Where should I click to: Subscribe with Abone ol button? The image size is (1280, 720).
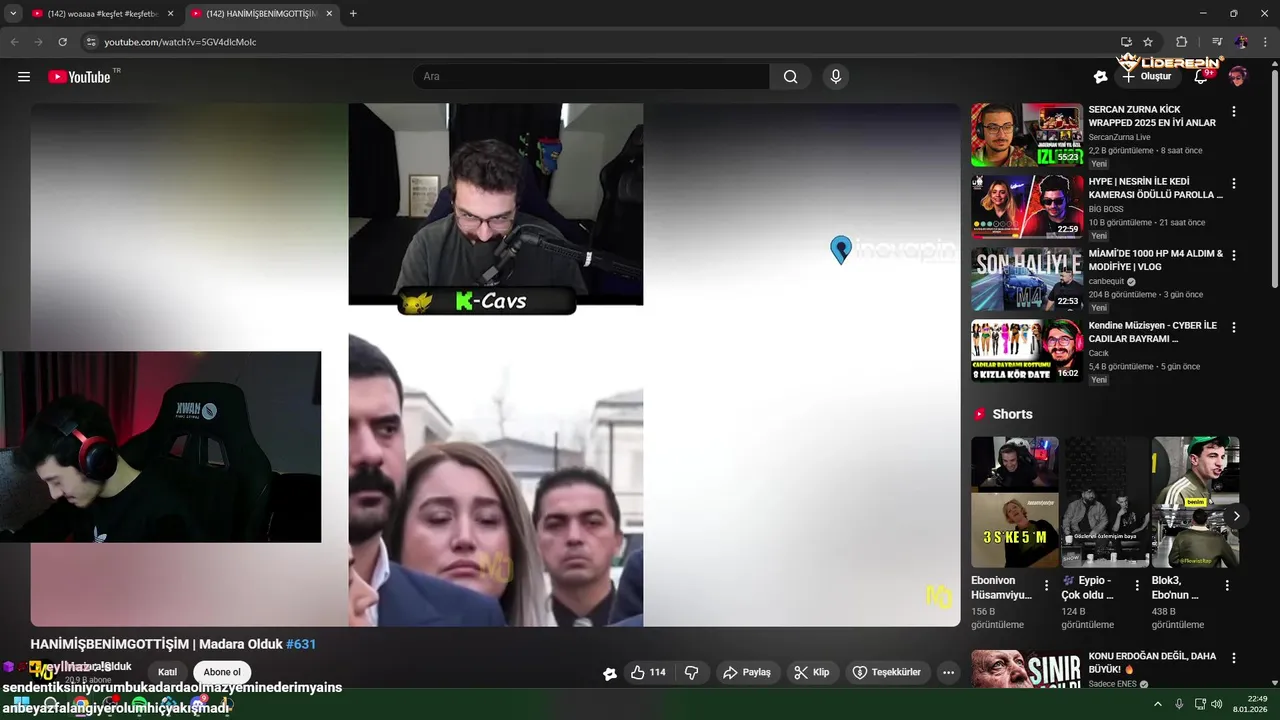coord(222,672)
